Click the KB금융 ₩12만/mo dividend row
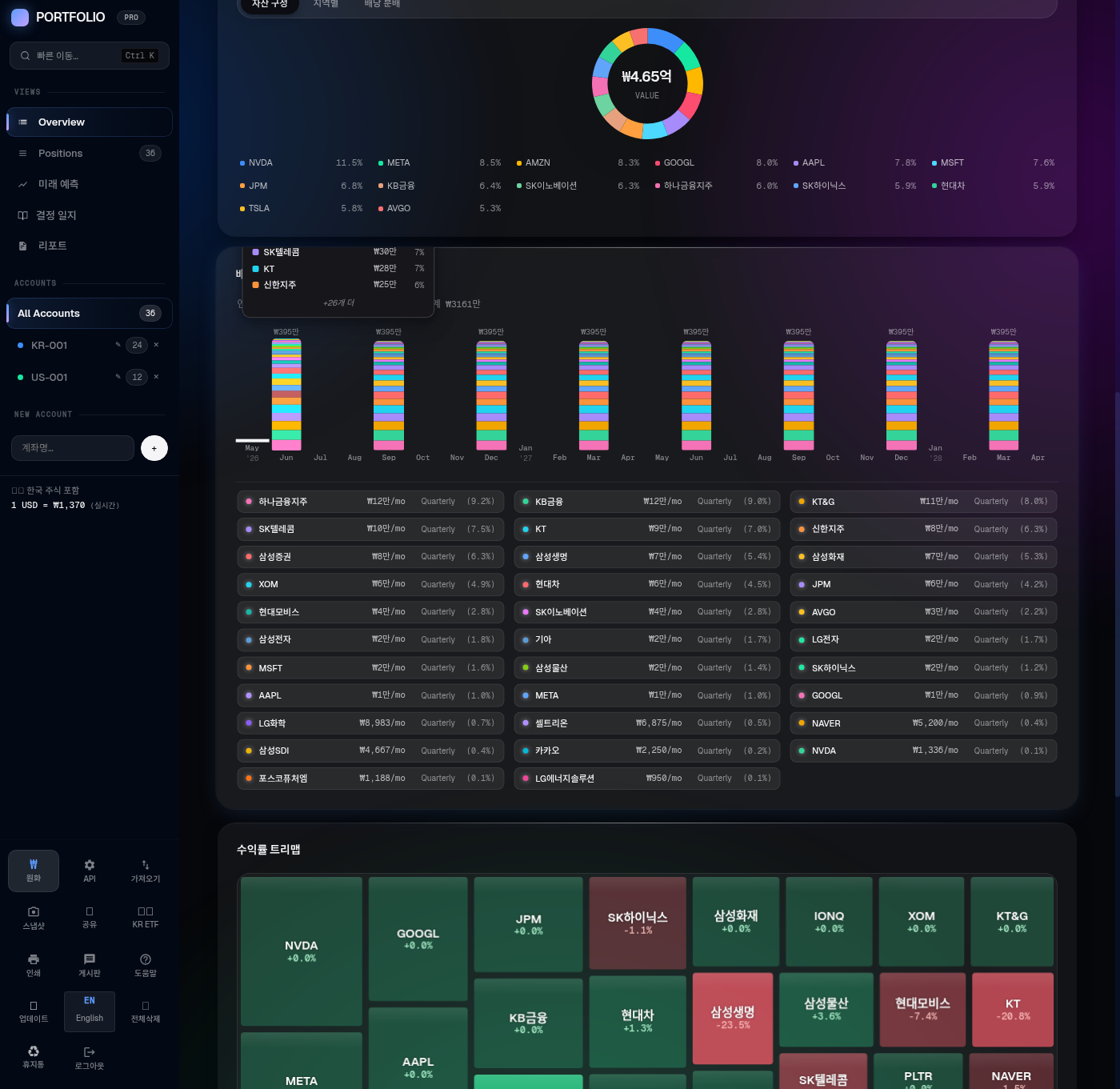 [647, 502]
